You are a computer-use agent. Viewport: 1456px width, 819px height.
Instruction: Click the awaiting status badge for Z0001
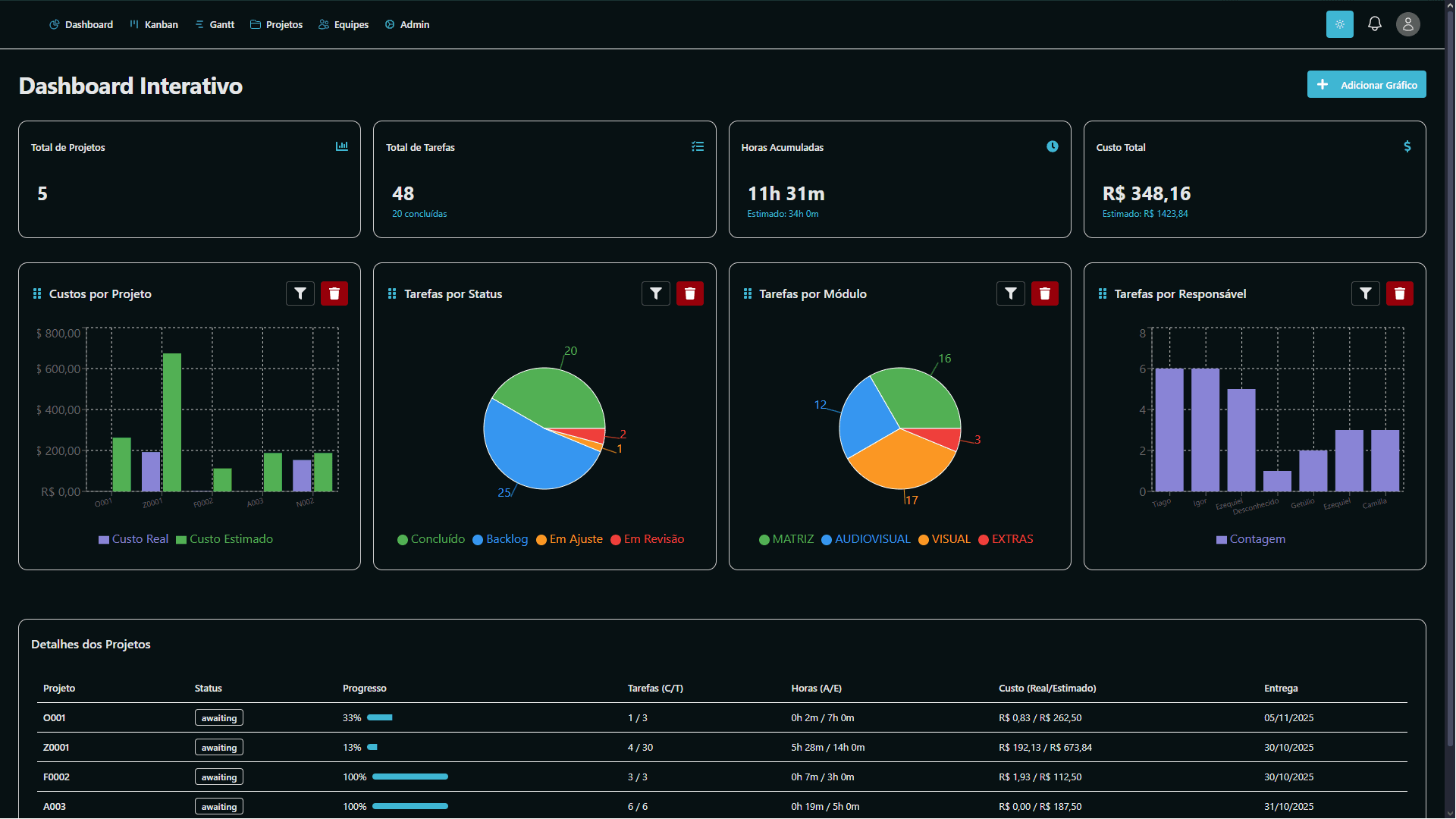218,748
